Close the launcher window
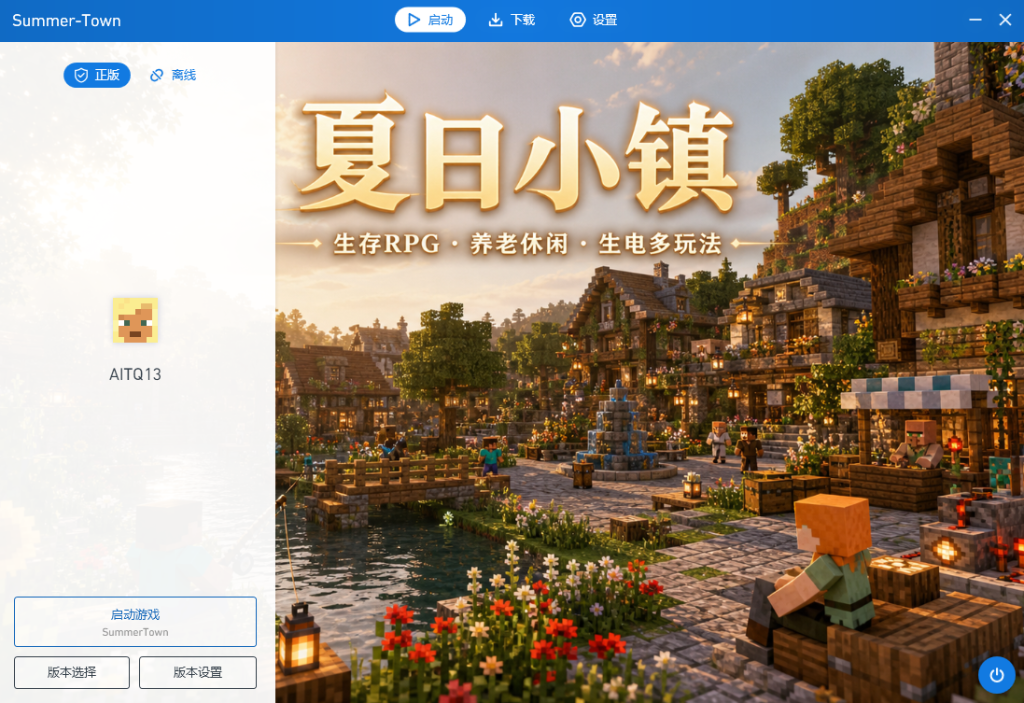Image resolution: width=1024 pixels, height=703 pixels. point(1005,20)
